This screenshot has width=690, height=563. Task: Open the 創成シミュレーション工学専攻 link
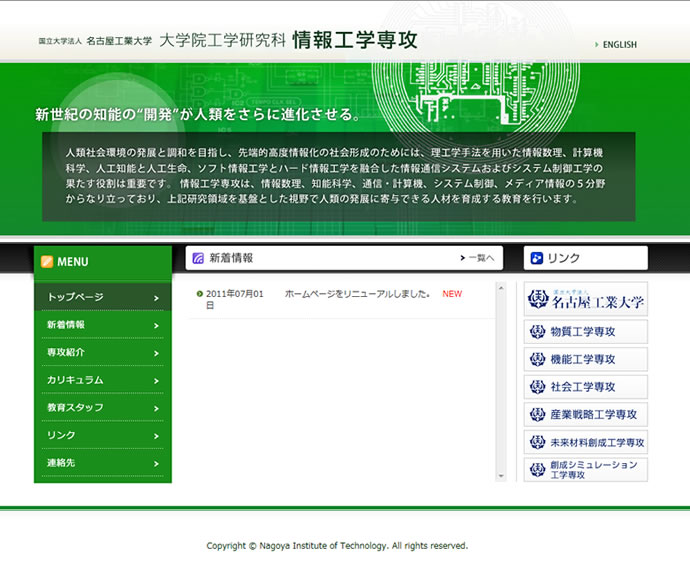point(585,470)
